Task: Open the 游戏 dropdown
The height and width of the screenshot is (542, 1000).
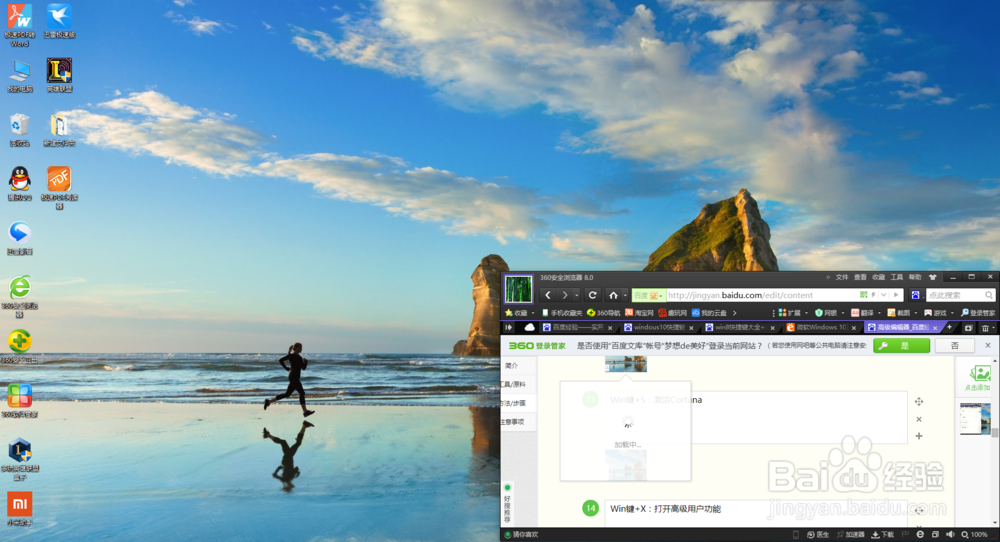Action: point(938,313)
